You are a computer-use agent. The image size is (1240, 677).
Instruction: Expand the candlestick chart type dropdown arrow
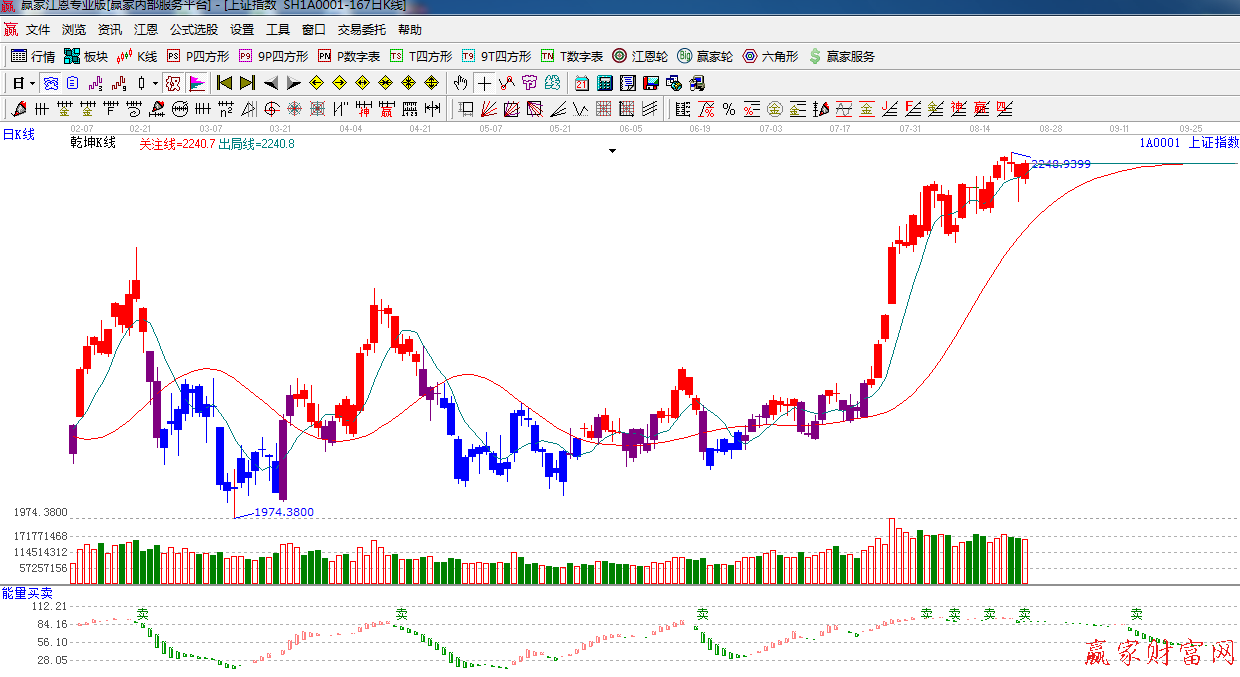[155, 83]
